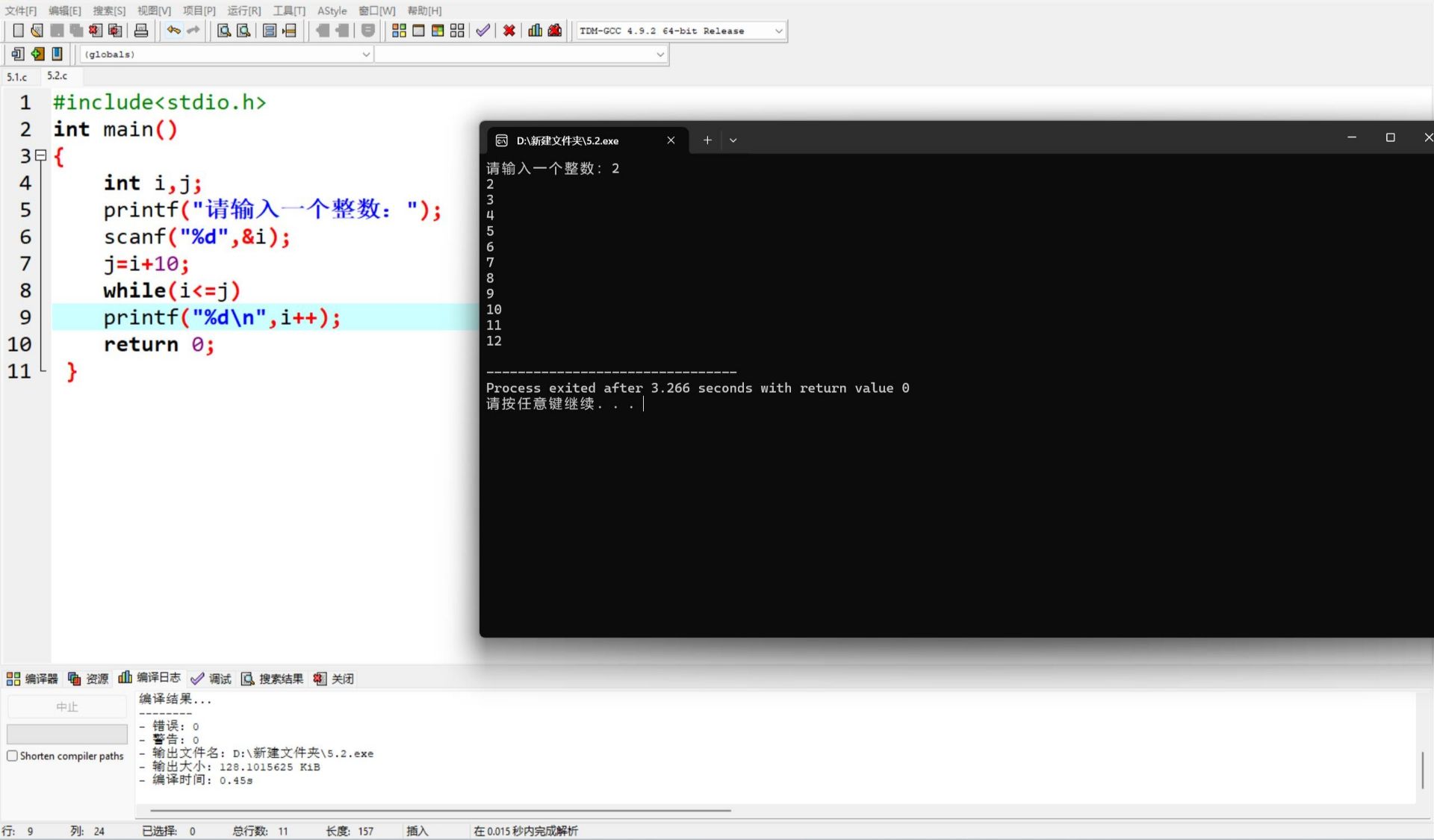Enable the Shorten compiler paths checkbox
The width and height of the screenshot is (1434, 840).
12,756
